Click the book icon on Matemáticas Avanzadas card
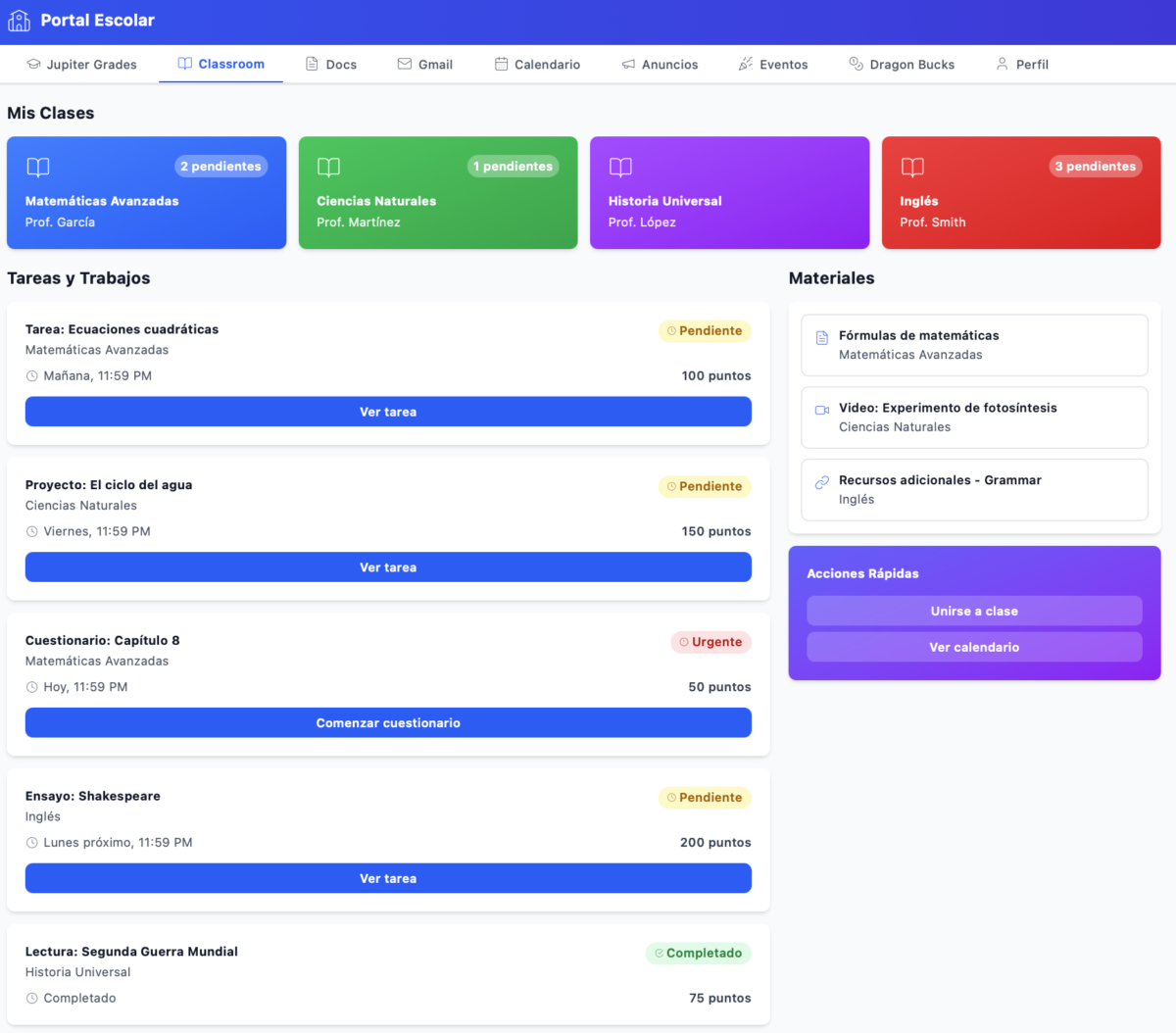This screenshot has height=1033, width=1176. tap(38, 167)
